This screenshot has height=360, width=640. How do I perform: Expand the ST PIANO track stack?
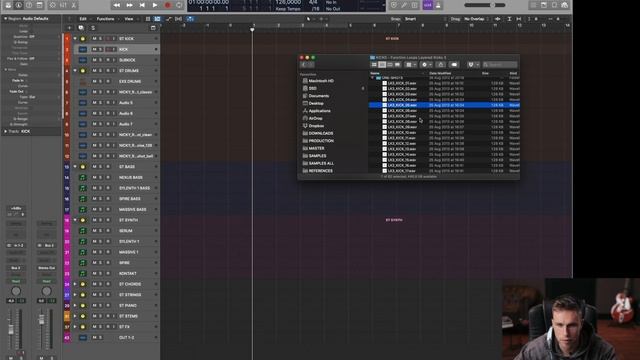(75, 305)
